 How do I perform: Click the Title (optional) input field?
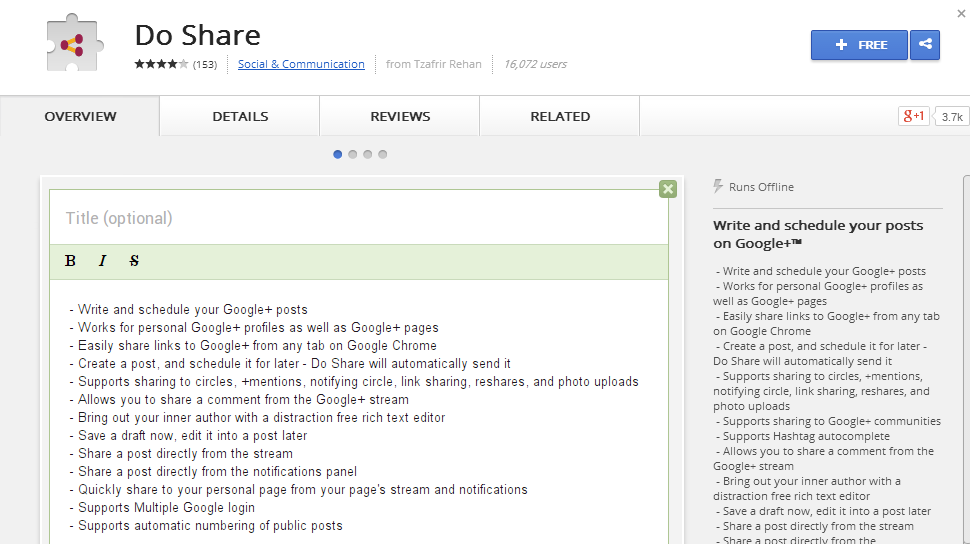point(359,218)
